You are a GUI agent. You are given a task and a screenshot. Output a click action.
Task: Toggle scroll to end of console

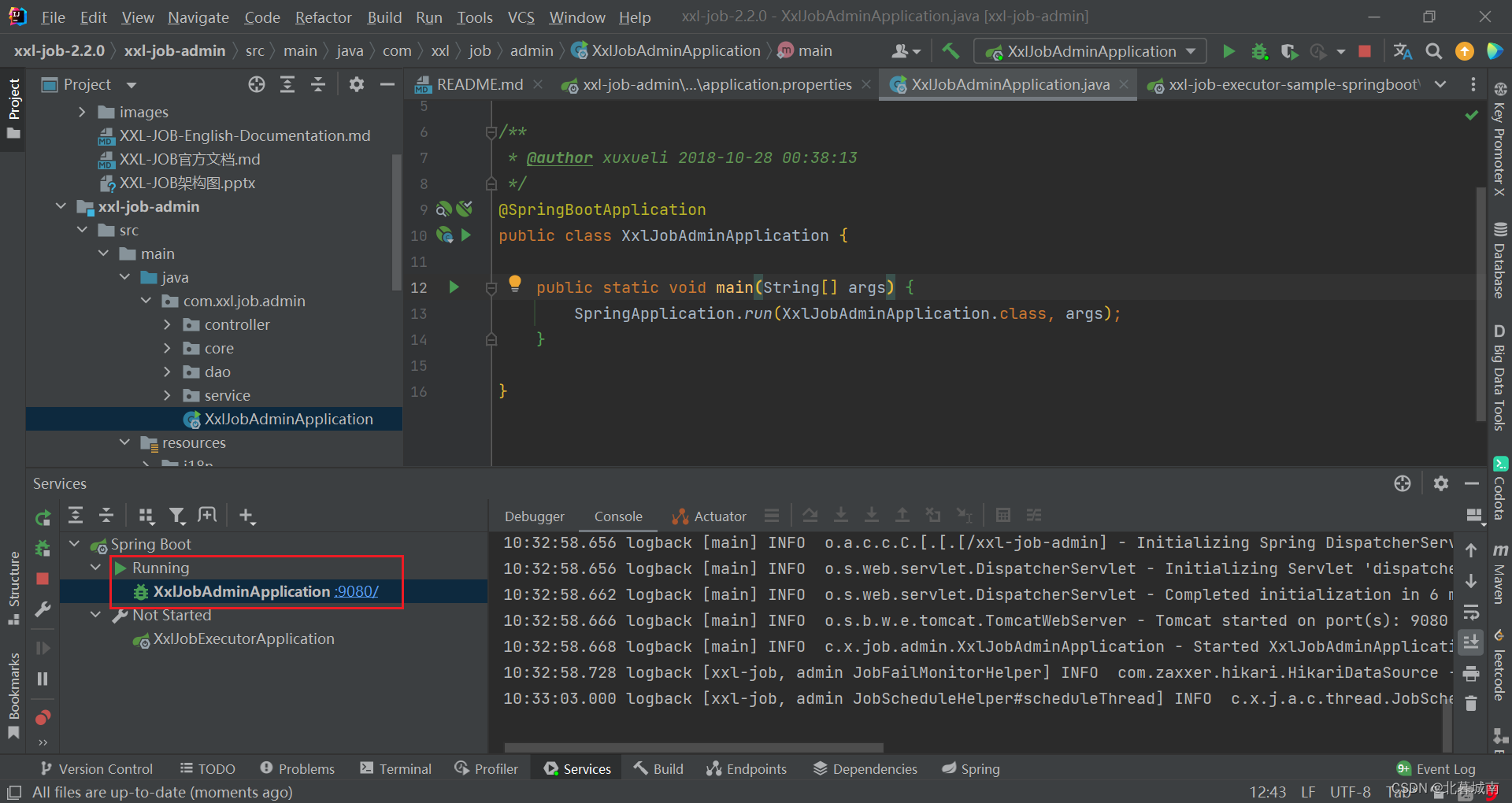(x=1470, y=643)
